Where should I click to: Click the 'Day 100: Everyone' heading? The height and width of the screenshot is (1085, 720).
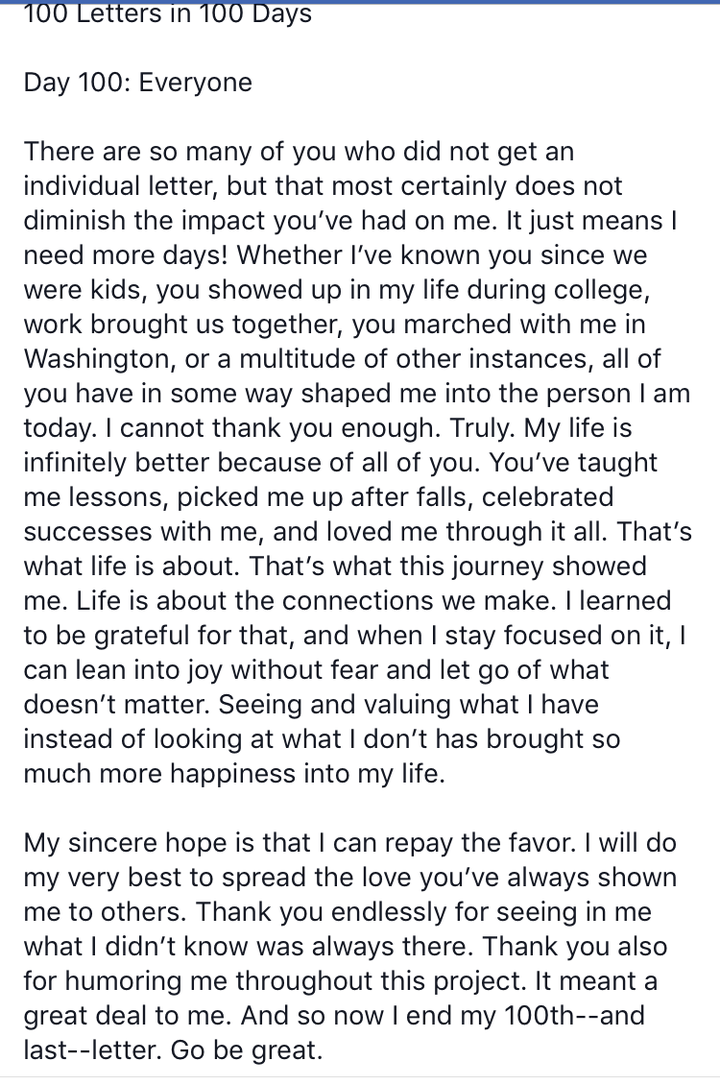138,82
